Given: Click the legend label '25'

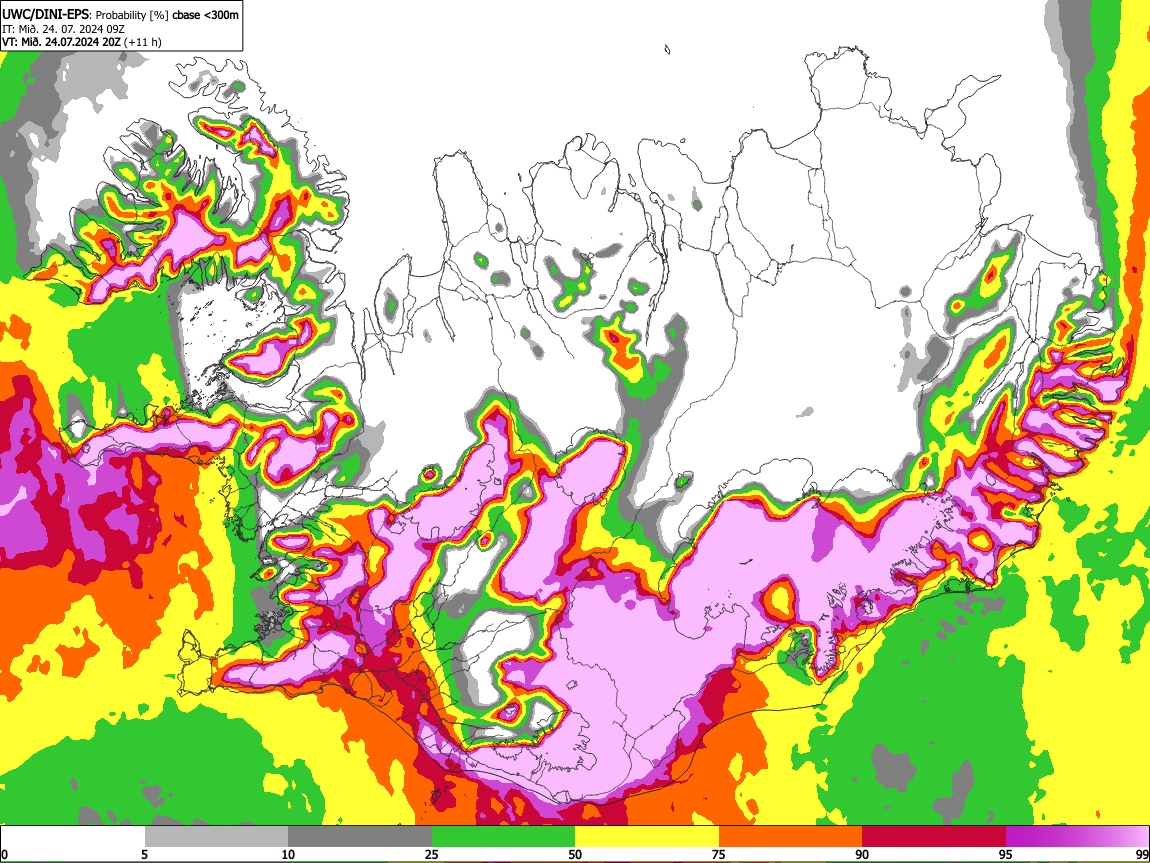Looking at the screenshot, I should (x=432, y=854).
